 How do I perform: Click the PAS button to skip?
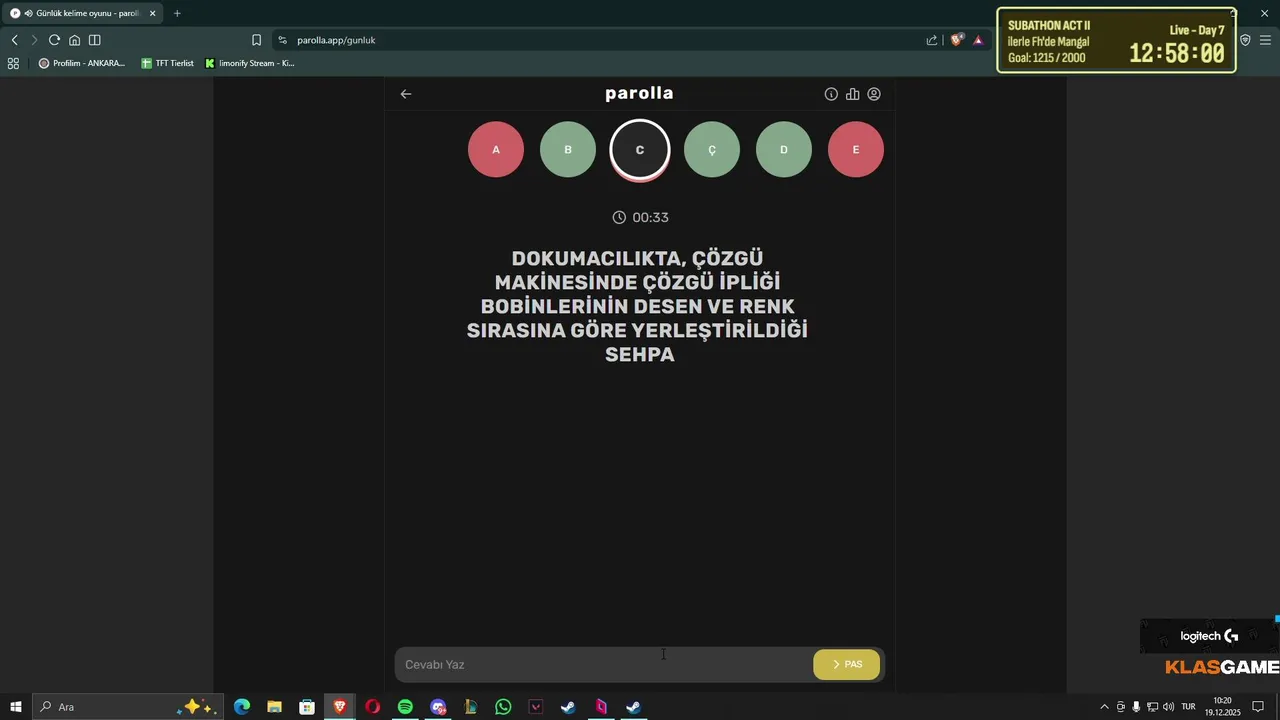[x=847, y=665]
